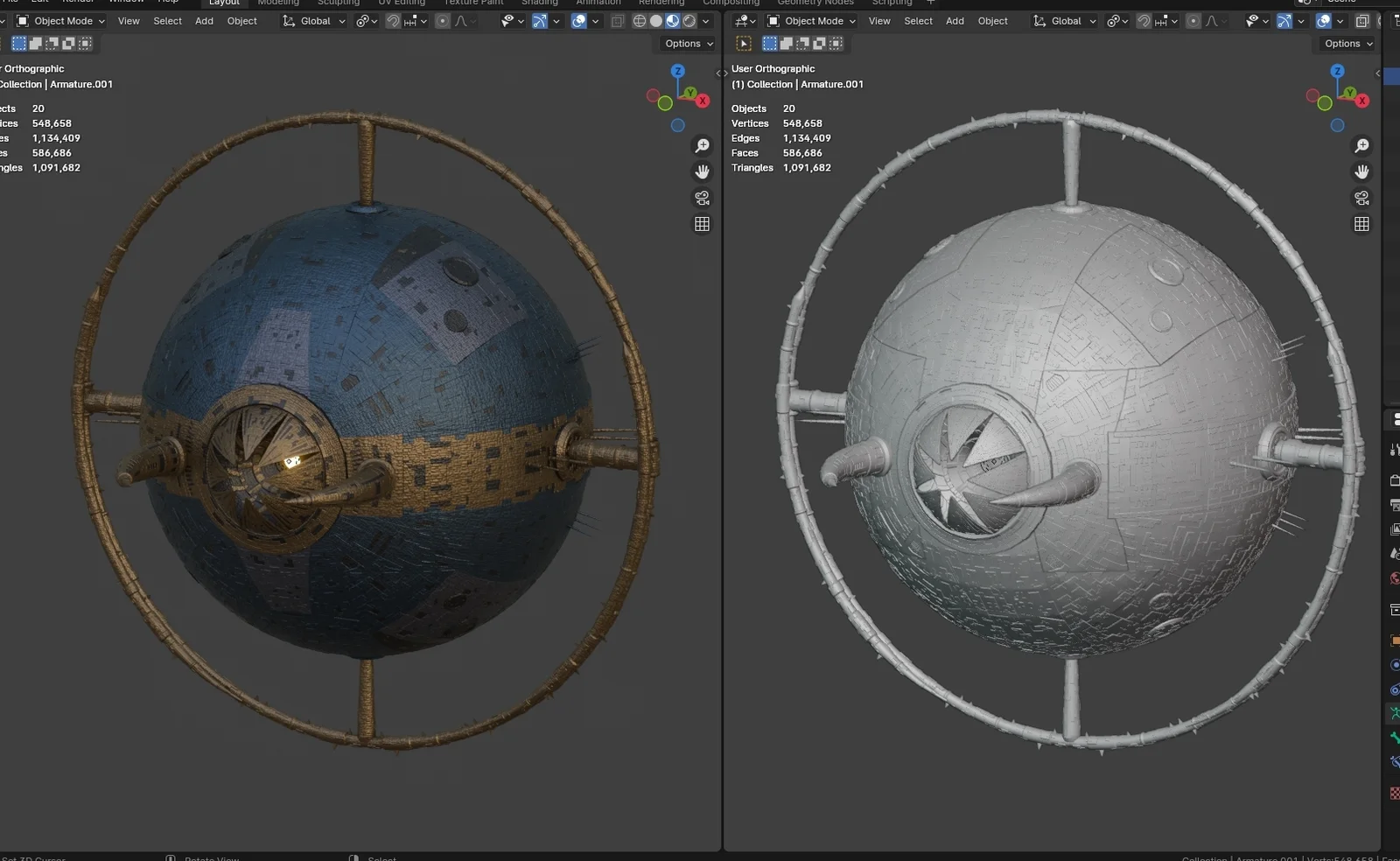Select wireframe shading in left viewport header
The height and width of the screenshot is (861, 1400).
[640, 21]
